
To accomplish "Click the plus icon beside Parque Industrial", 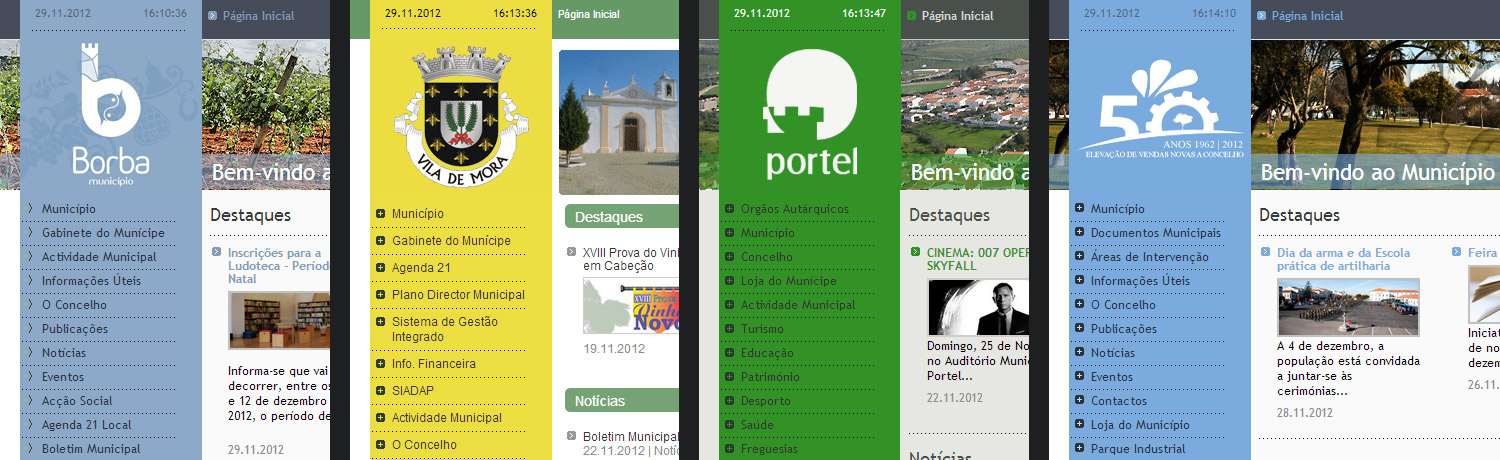I will (x=1080, y=449).
